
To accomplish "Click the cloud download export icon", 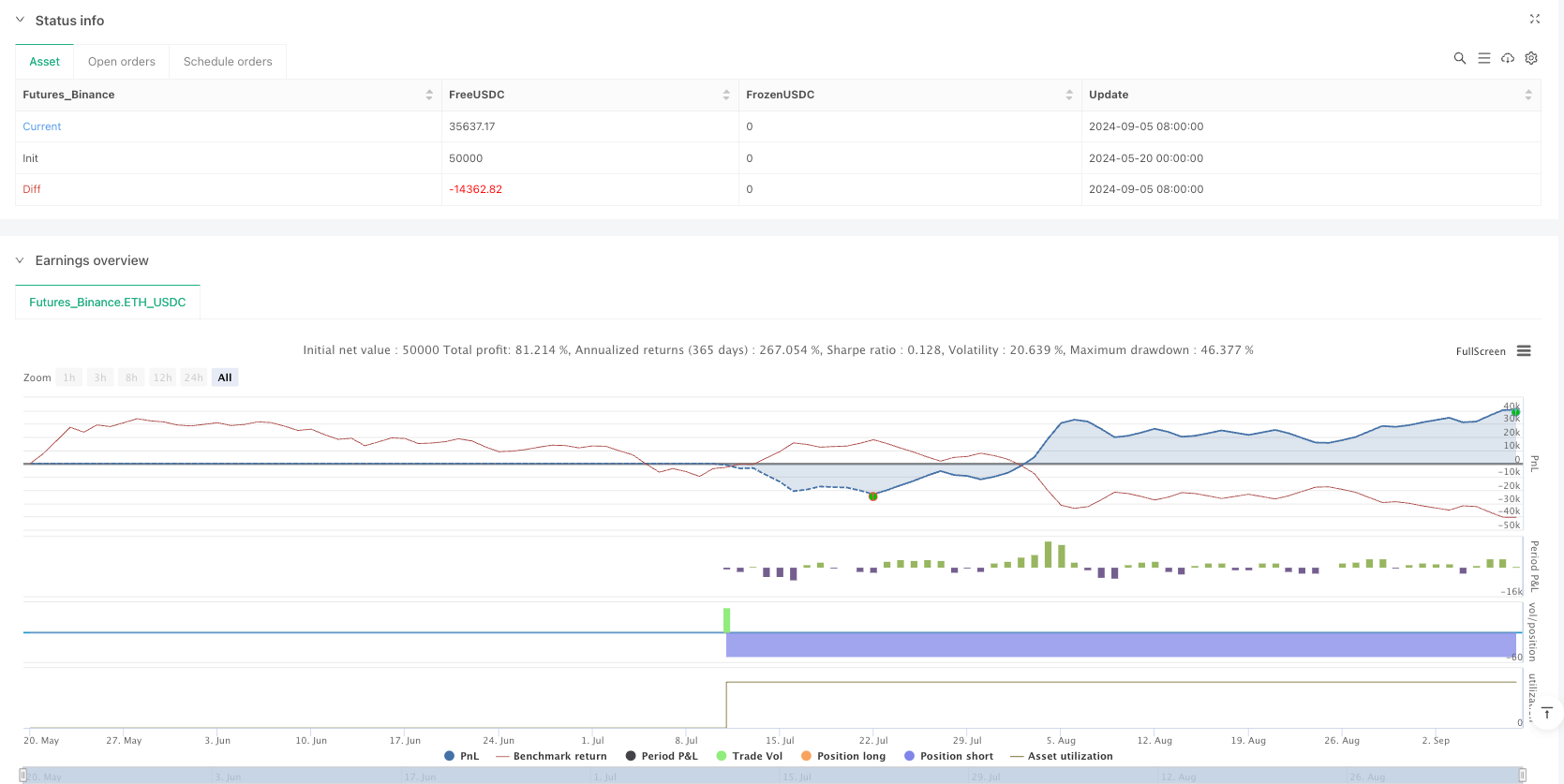I will click(1507, 58).
